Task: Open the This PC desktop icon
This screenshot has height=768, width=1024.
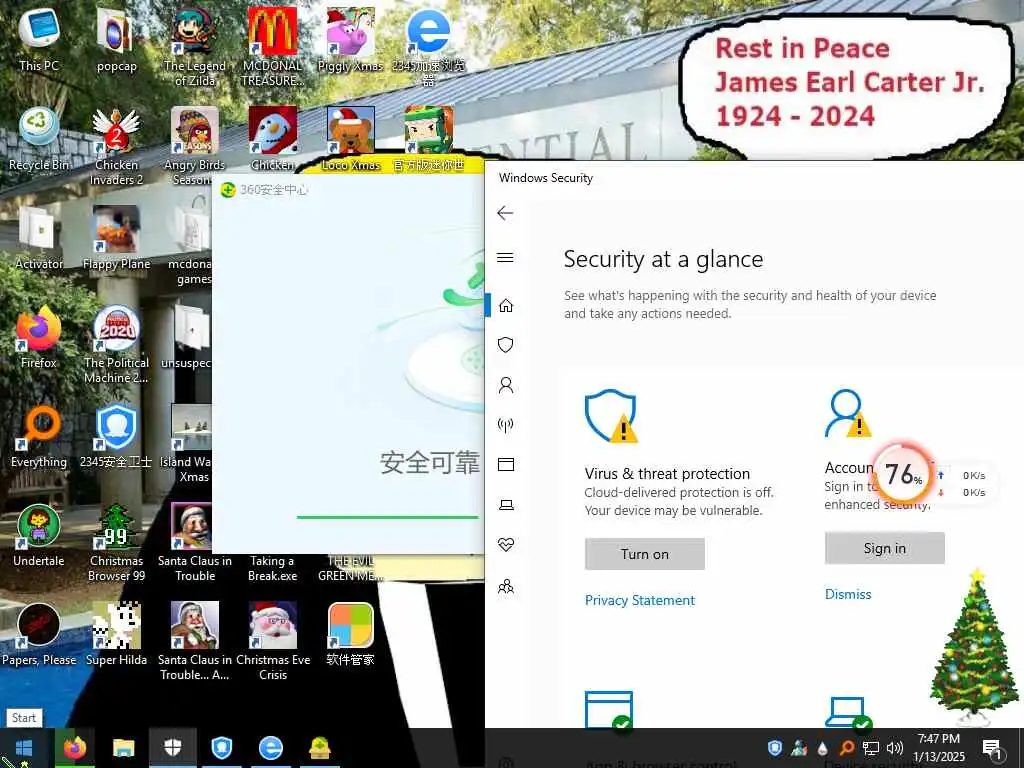Action: point(39,38)
